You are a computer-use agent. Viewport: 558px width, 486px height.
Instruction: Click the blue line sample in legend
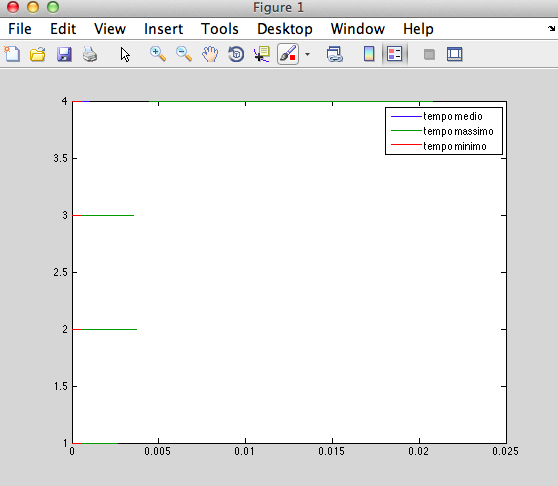coord(406,116)
